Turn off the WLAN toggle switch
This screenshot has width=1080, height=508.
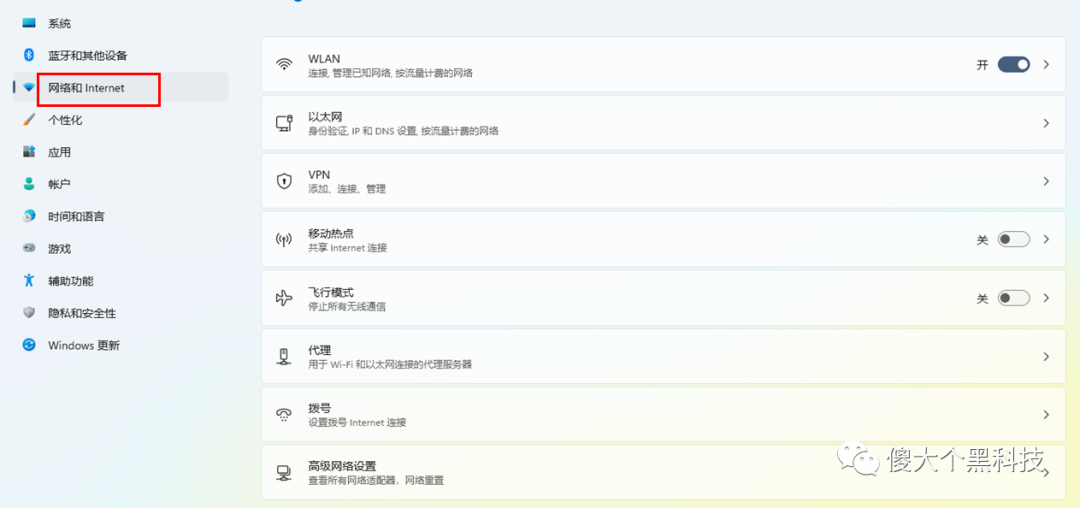[x=1014, y=65]
